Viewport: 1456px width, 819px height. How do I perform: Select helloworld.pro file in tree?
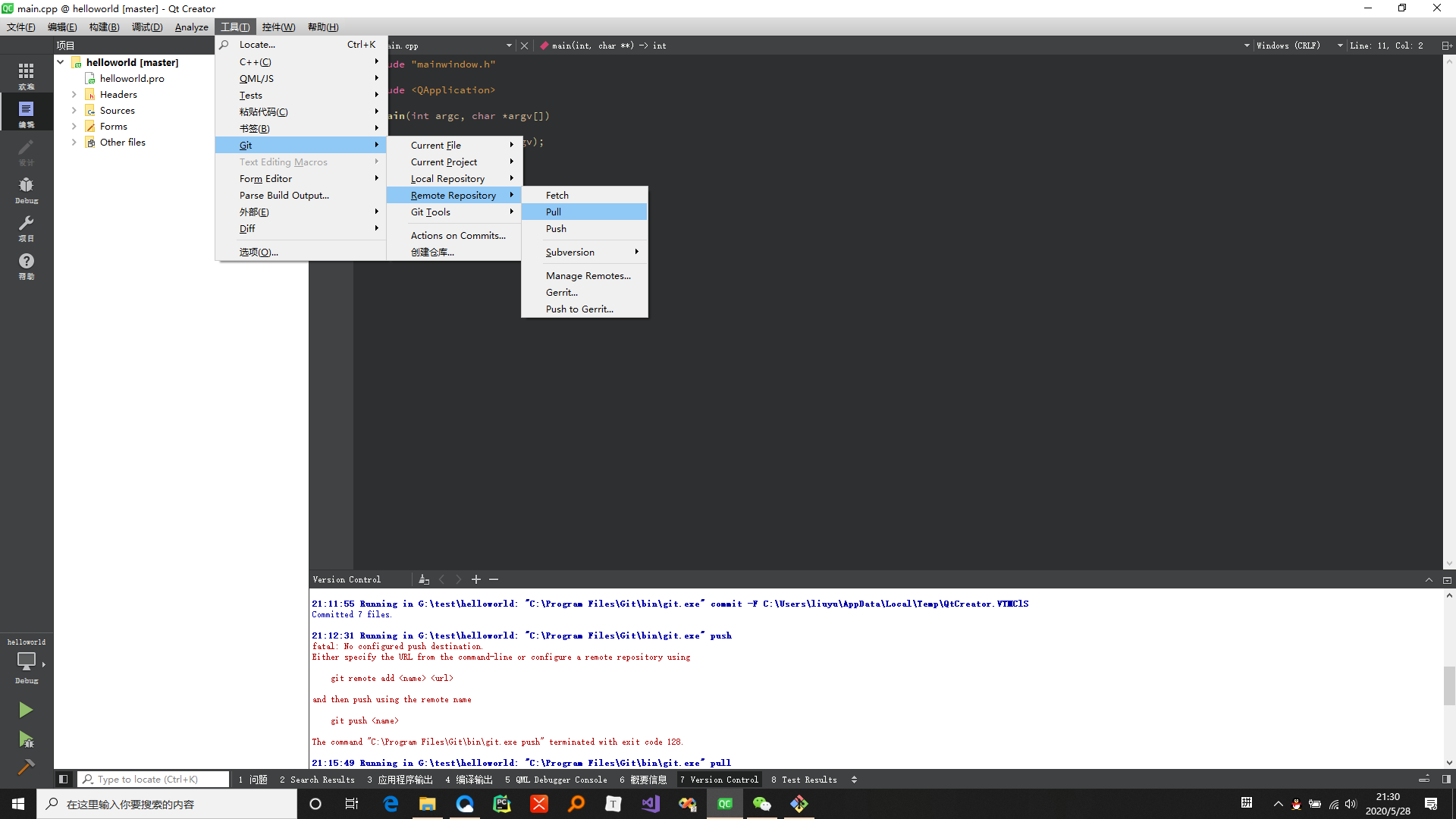point(131,78)
